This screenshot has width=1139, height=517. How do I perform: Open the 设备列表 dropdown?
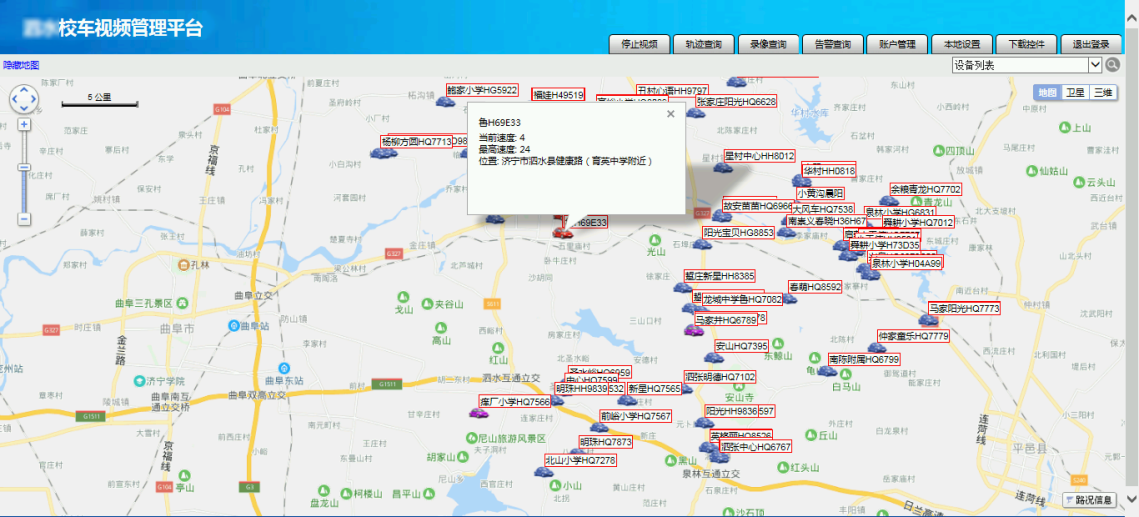pos(1027,65)
